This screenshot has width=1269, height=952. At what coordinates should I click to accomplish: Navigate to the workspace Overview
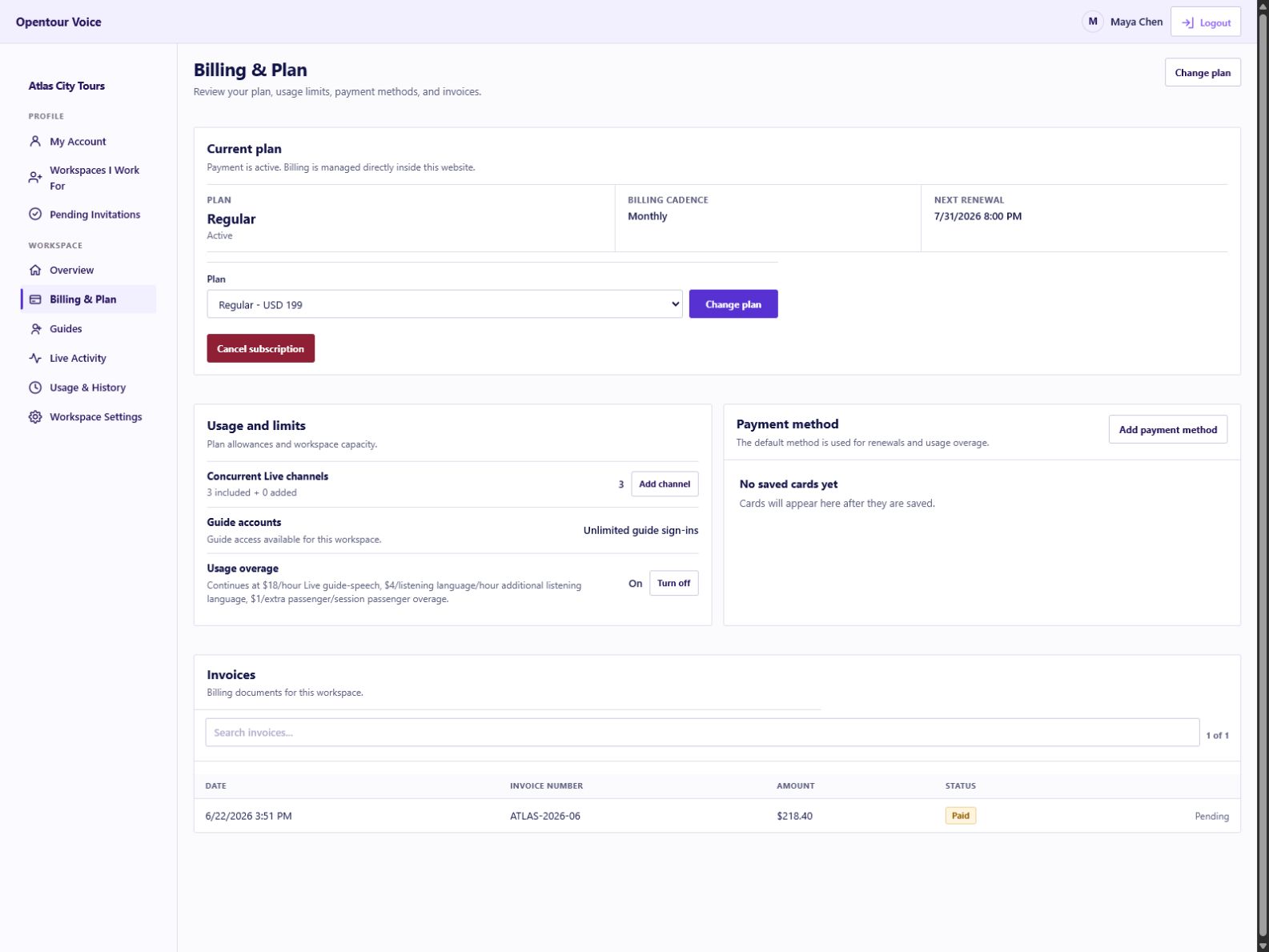[88, 271]
